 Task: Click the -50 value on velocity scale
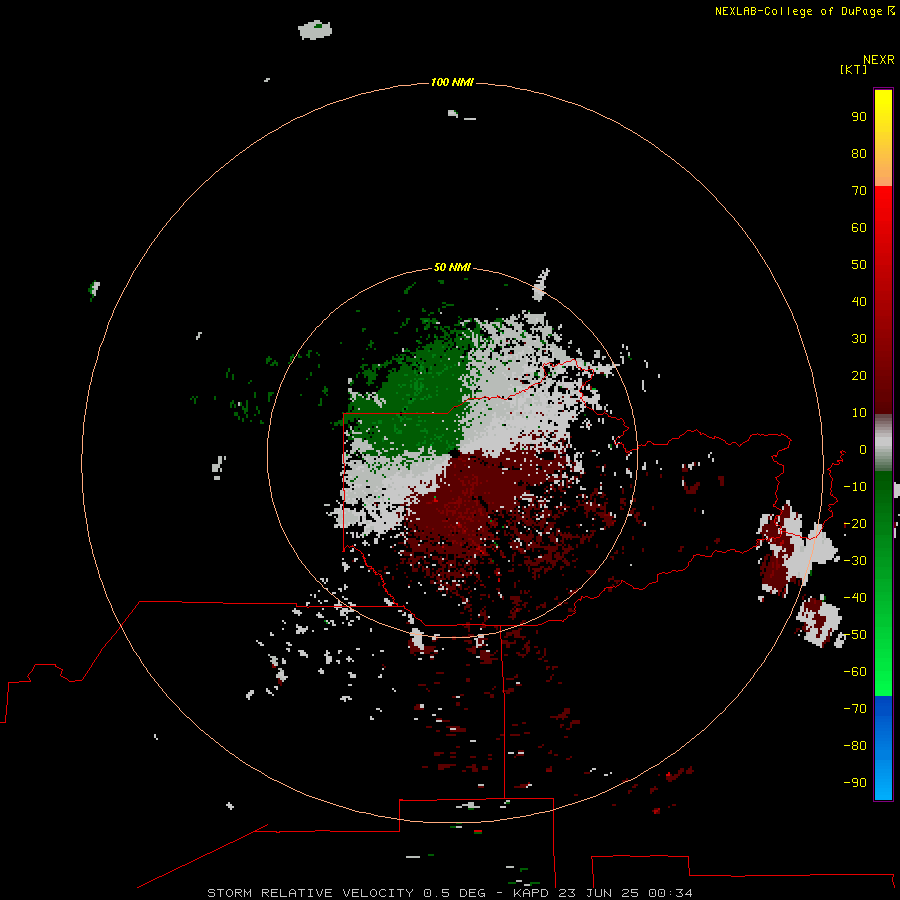(x=855, y=635)
